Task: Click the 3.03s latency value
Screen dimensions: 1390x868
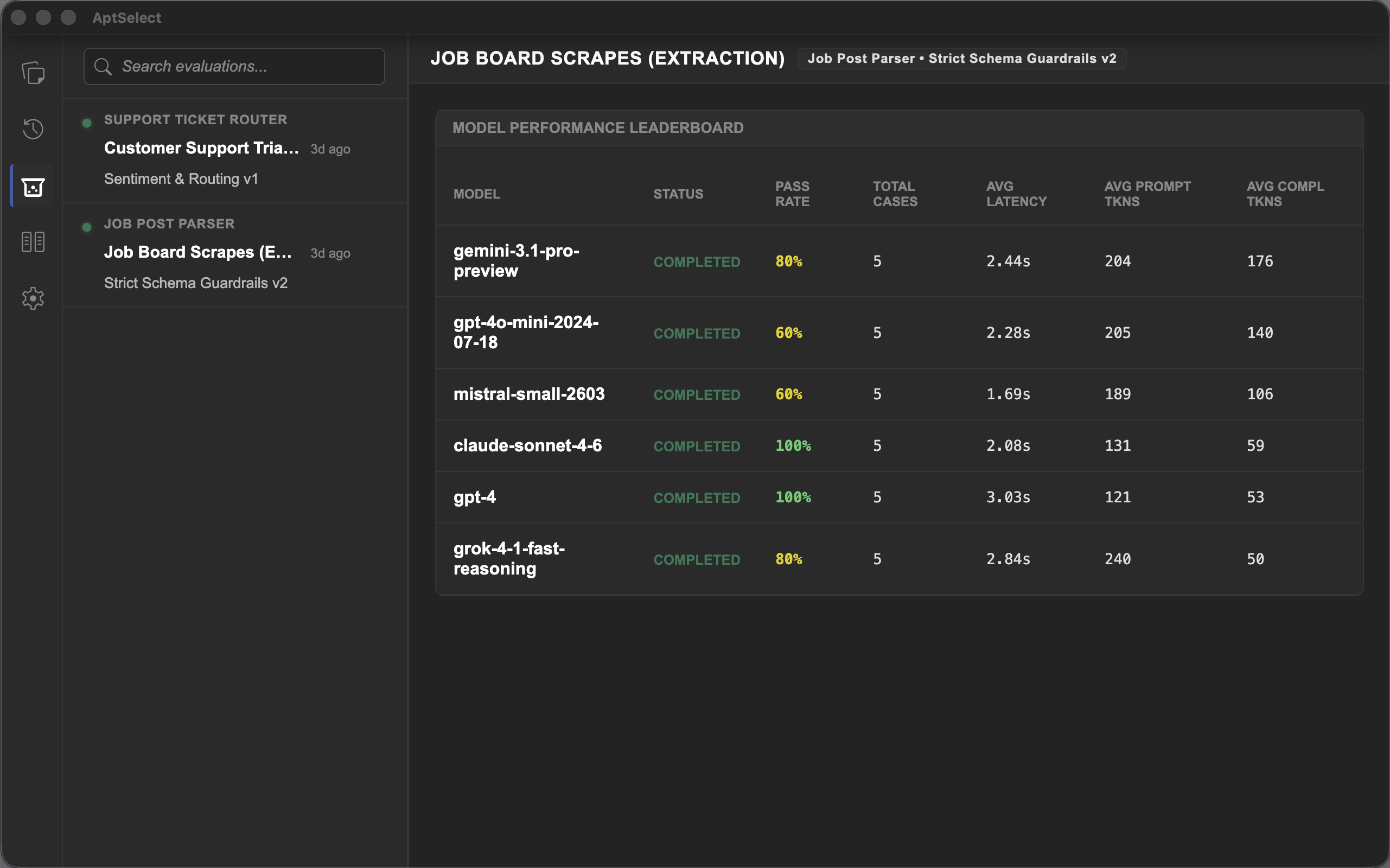Action: tap(1008, 497)
